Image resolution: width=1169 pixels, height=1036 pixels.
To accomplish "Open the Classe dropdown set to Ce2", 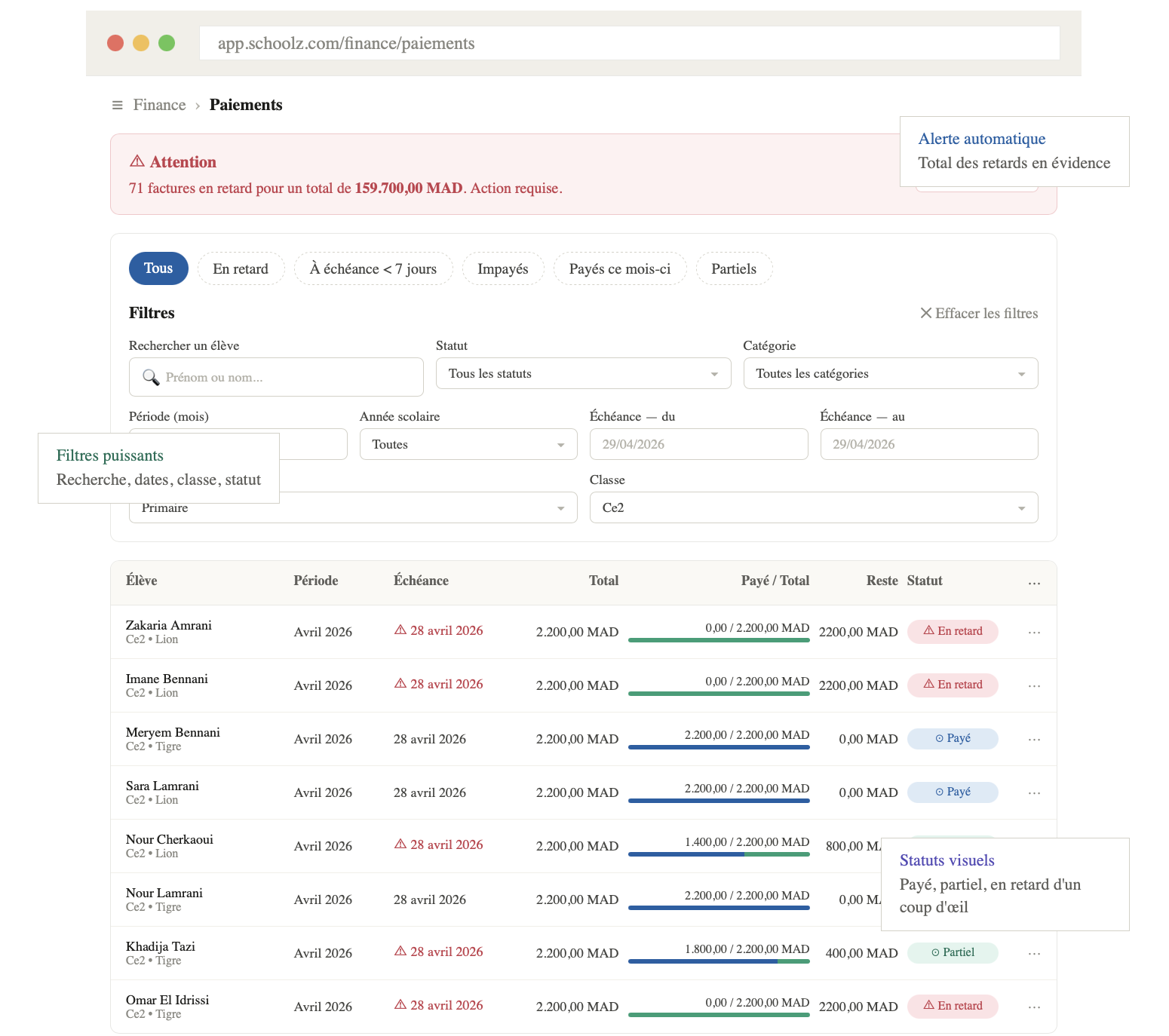I will [x=814, y=507].
